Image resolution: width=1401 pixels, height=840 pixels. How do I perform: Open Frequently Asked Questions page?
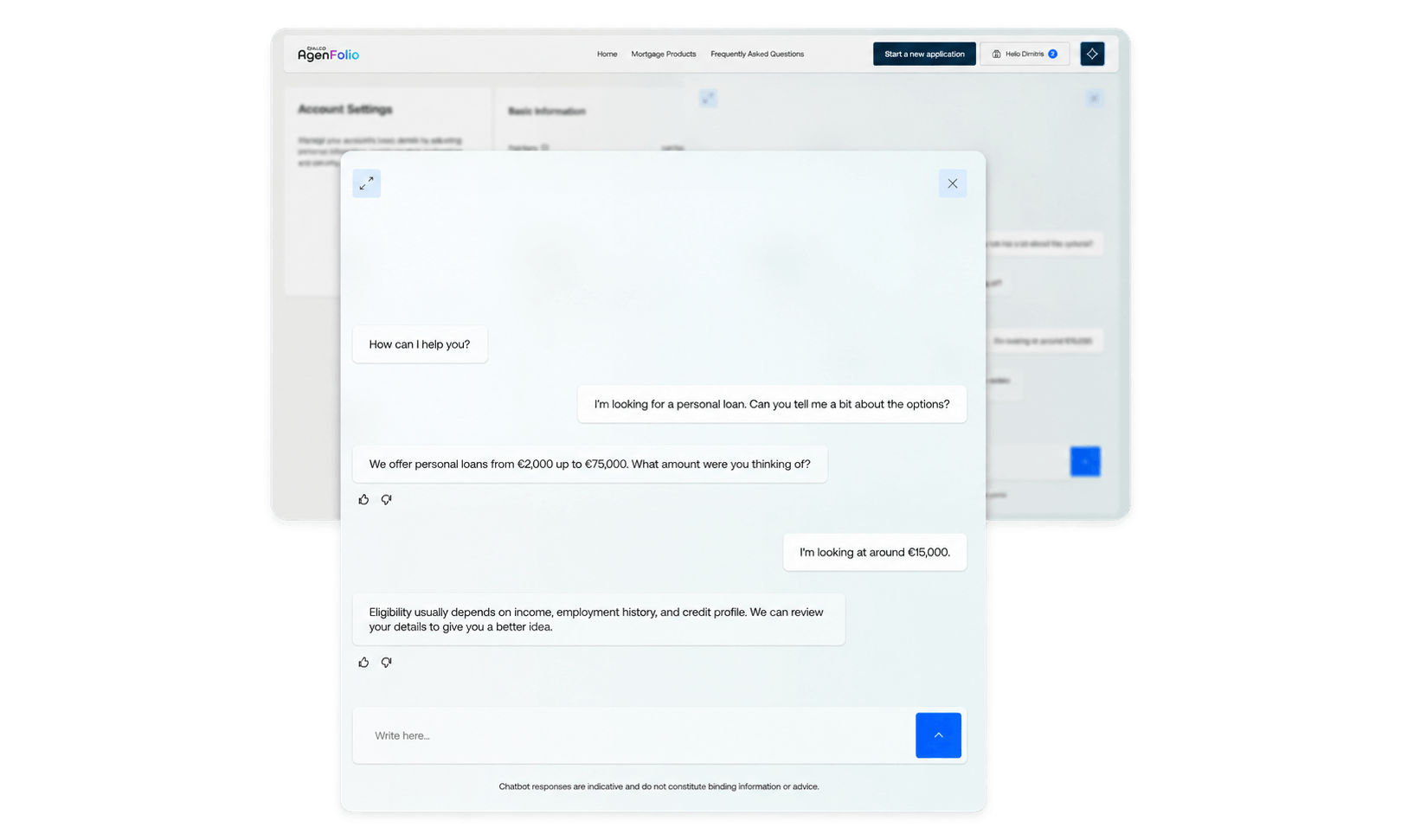(x=757, y=54)
